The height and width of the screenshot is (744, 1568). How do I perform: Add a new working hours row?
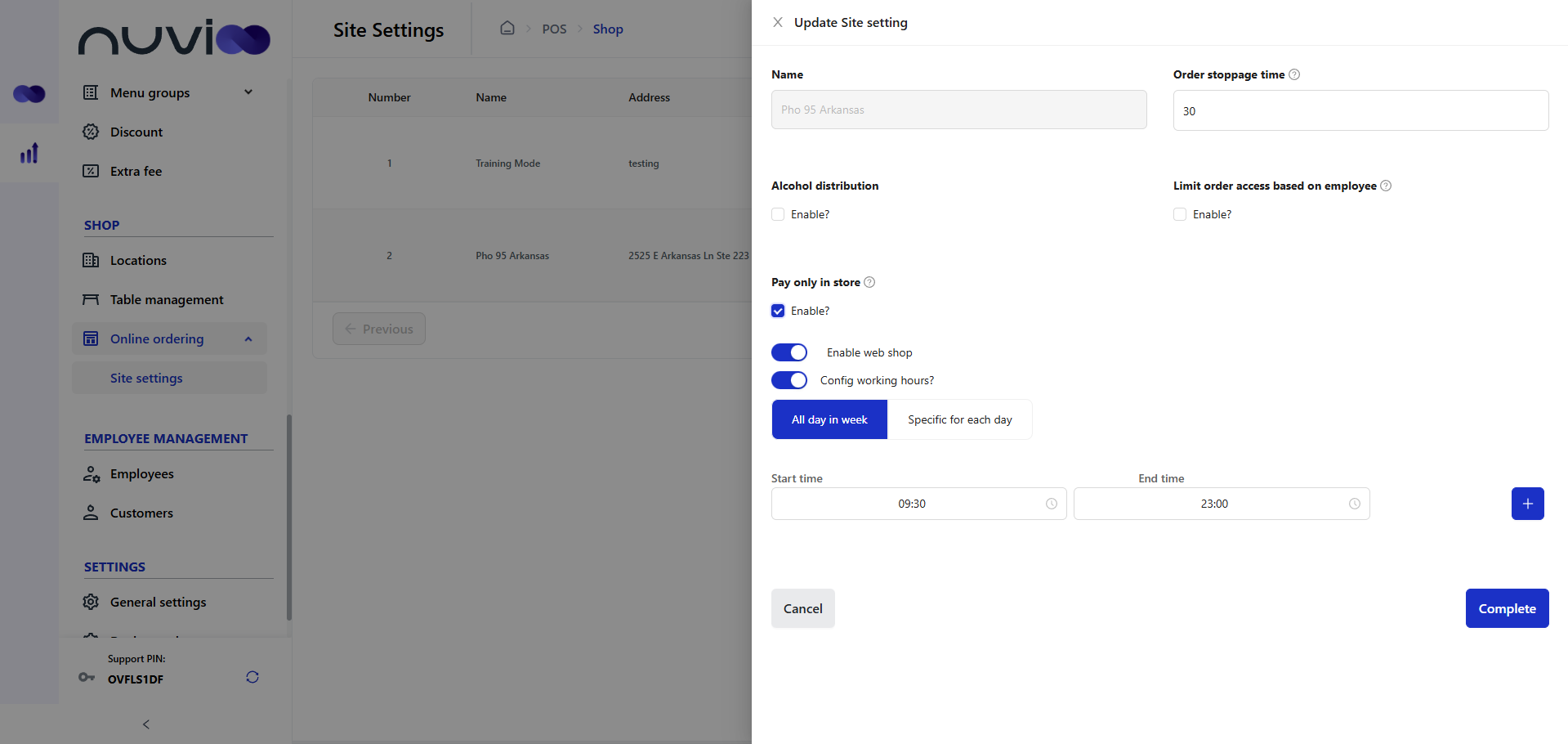point(1527,504)
